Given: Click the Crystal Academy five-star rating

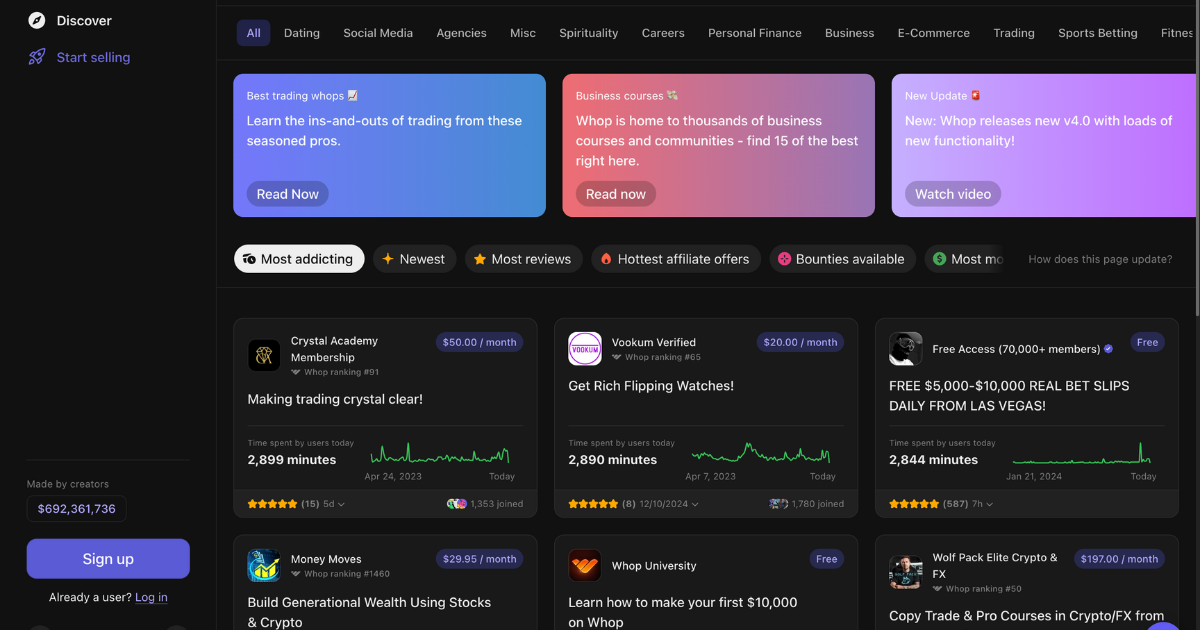Looking at the screenshot, I should point(272,504).
